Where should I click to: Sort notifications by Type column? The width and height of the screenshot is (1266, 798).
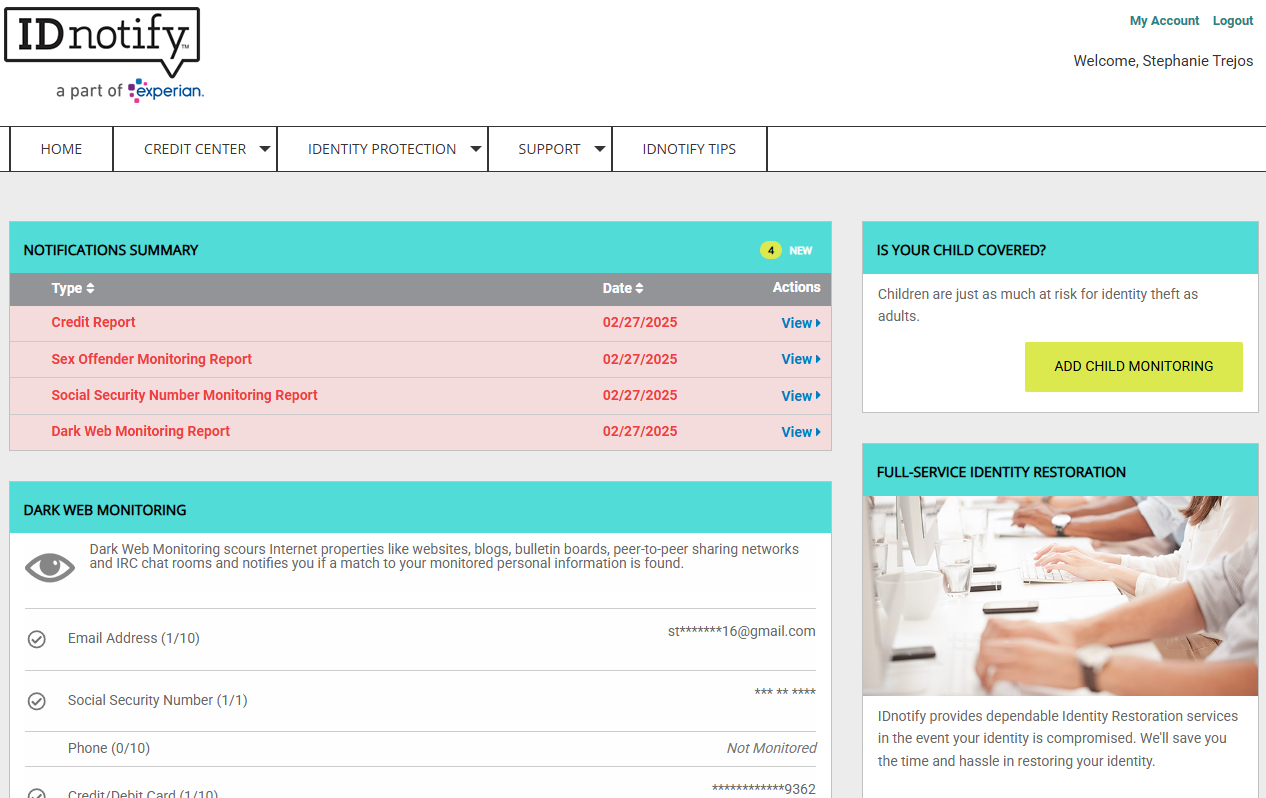[x=73, y=288]
